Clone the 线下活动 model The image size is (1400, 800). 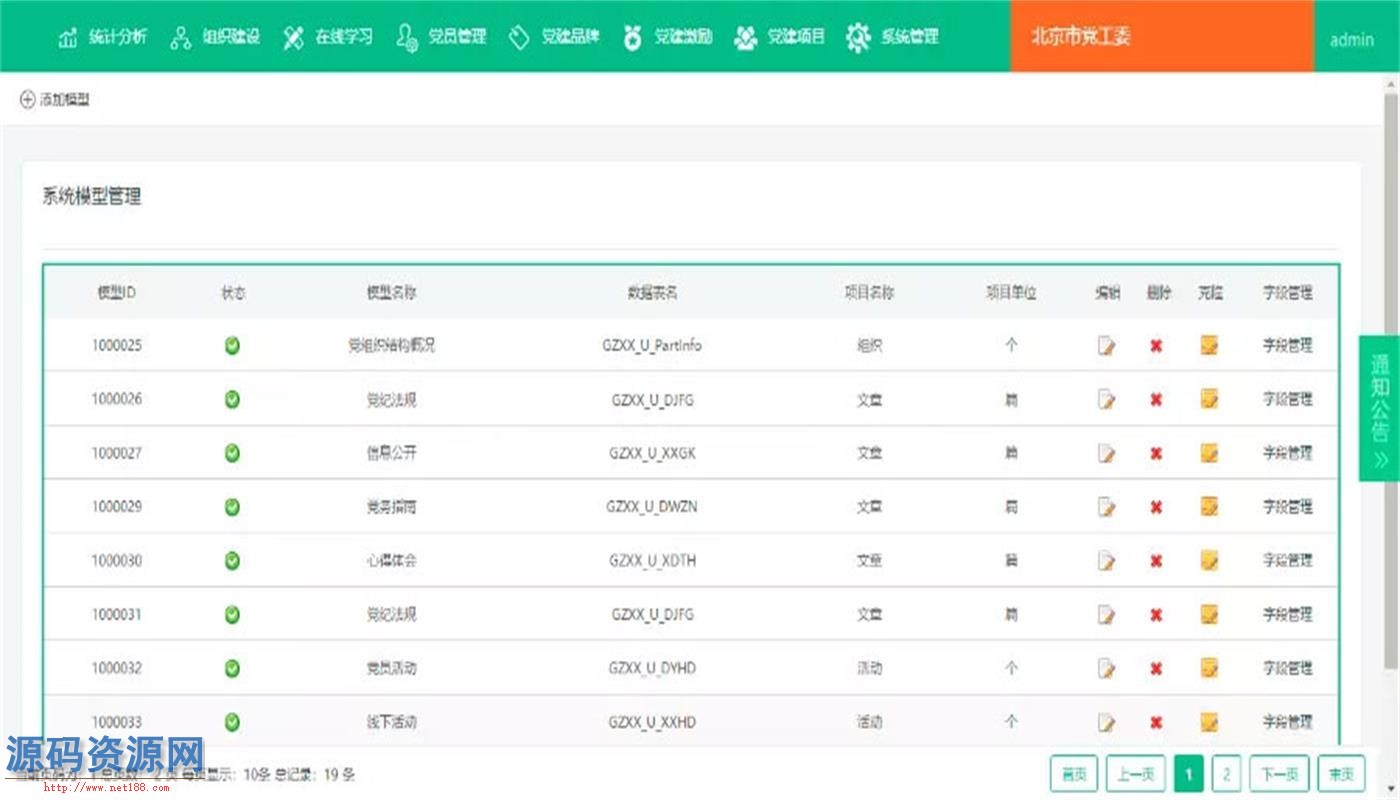click(x=1209, y=721)
